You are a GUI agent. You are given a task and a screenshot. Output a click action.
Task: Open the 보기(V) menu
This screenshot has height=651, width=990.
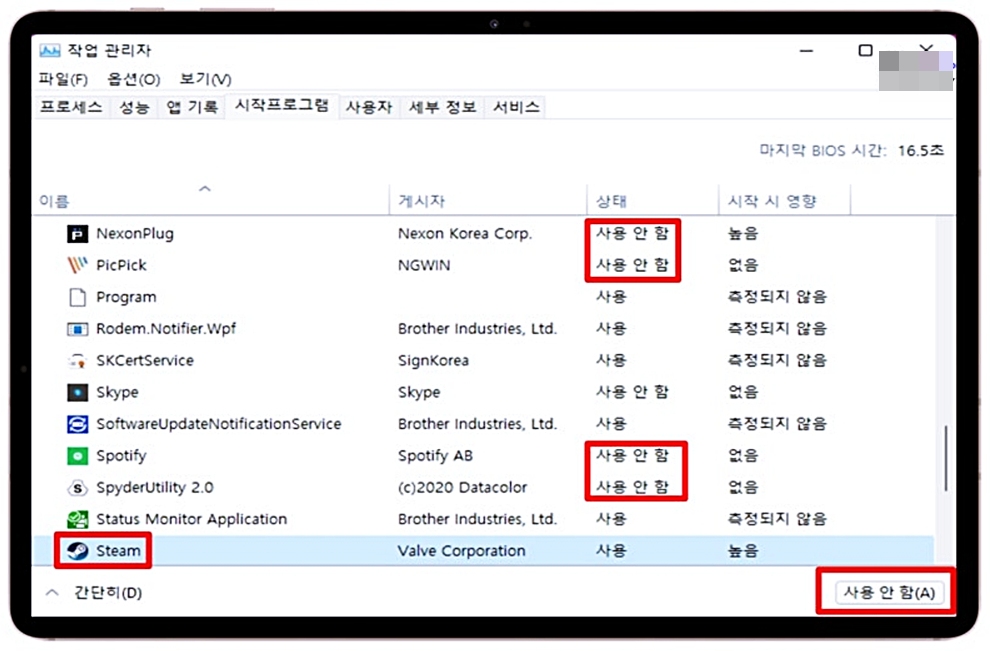point(205,80)
